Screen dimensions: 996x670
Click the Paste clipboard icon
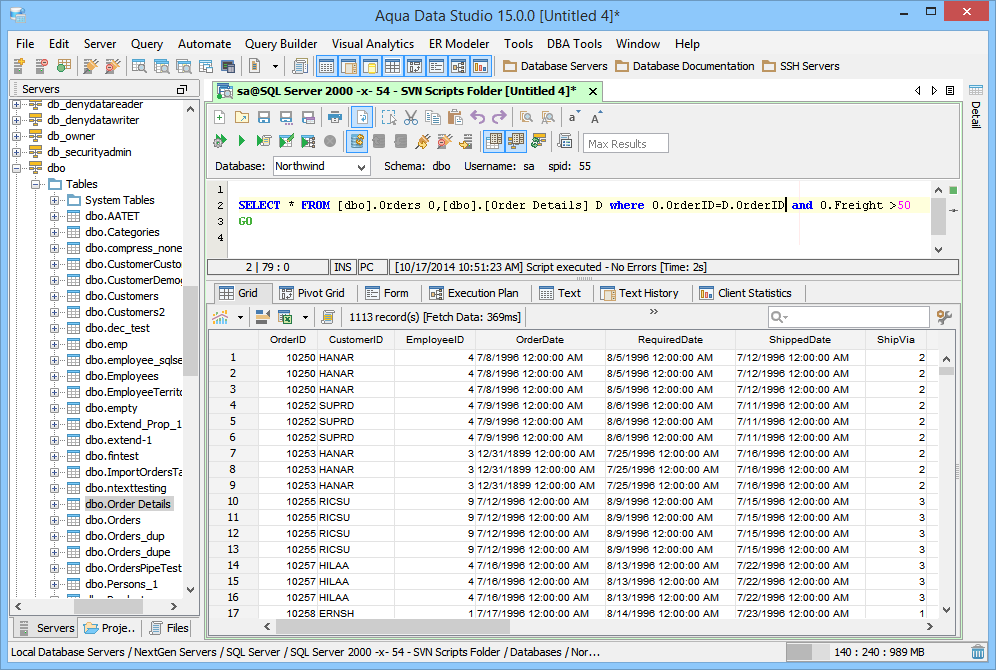click(x=455, y=117)
